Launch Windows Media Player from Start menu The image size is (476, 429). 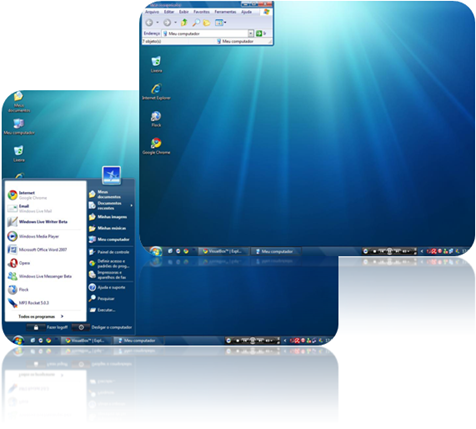33,236
